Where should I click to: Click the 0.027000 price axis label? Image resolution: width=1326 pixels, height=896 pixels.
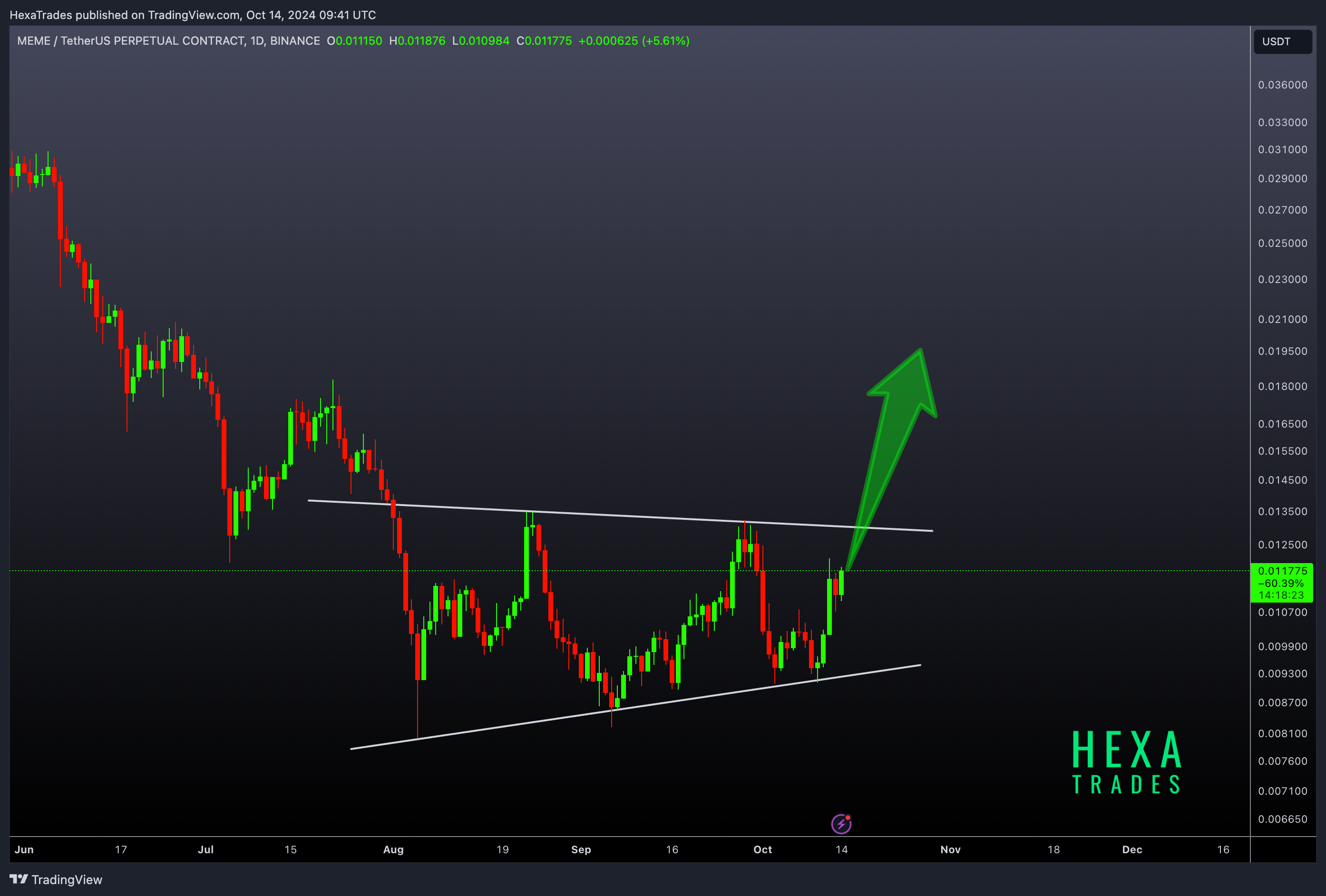tap(1283, 210)
